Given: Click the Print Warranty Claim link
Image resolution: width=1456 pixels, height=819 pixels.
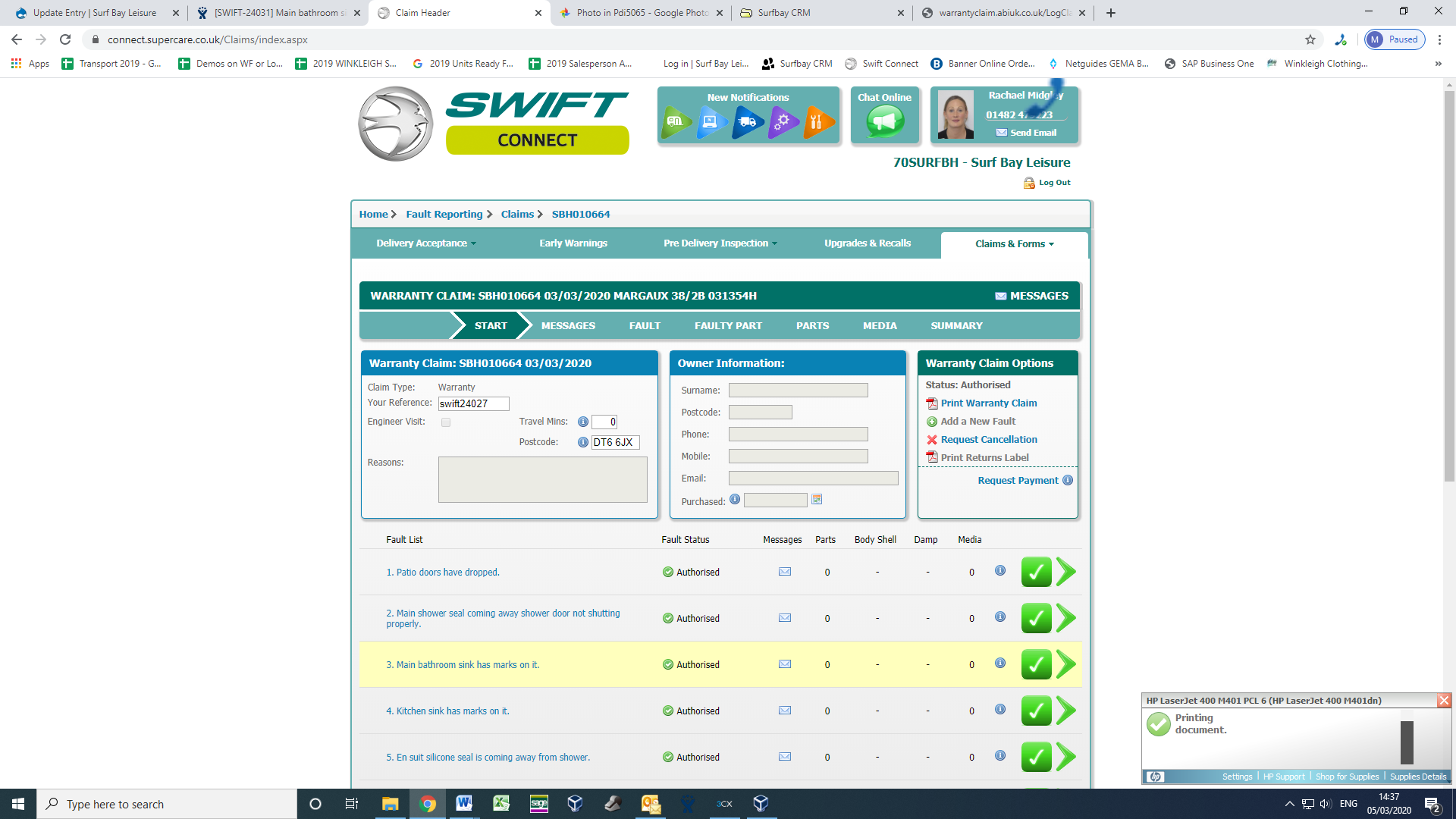Looking at the screenshot, I should coord(988,403).
